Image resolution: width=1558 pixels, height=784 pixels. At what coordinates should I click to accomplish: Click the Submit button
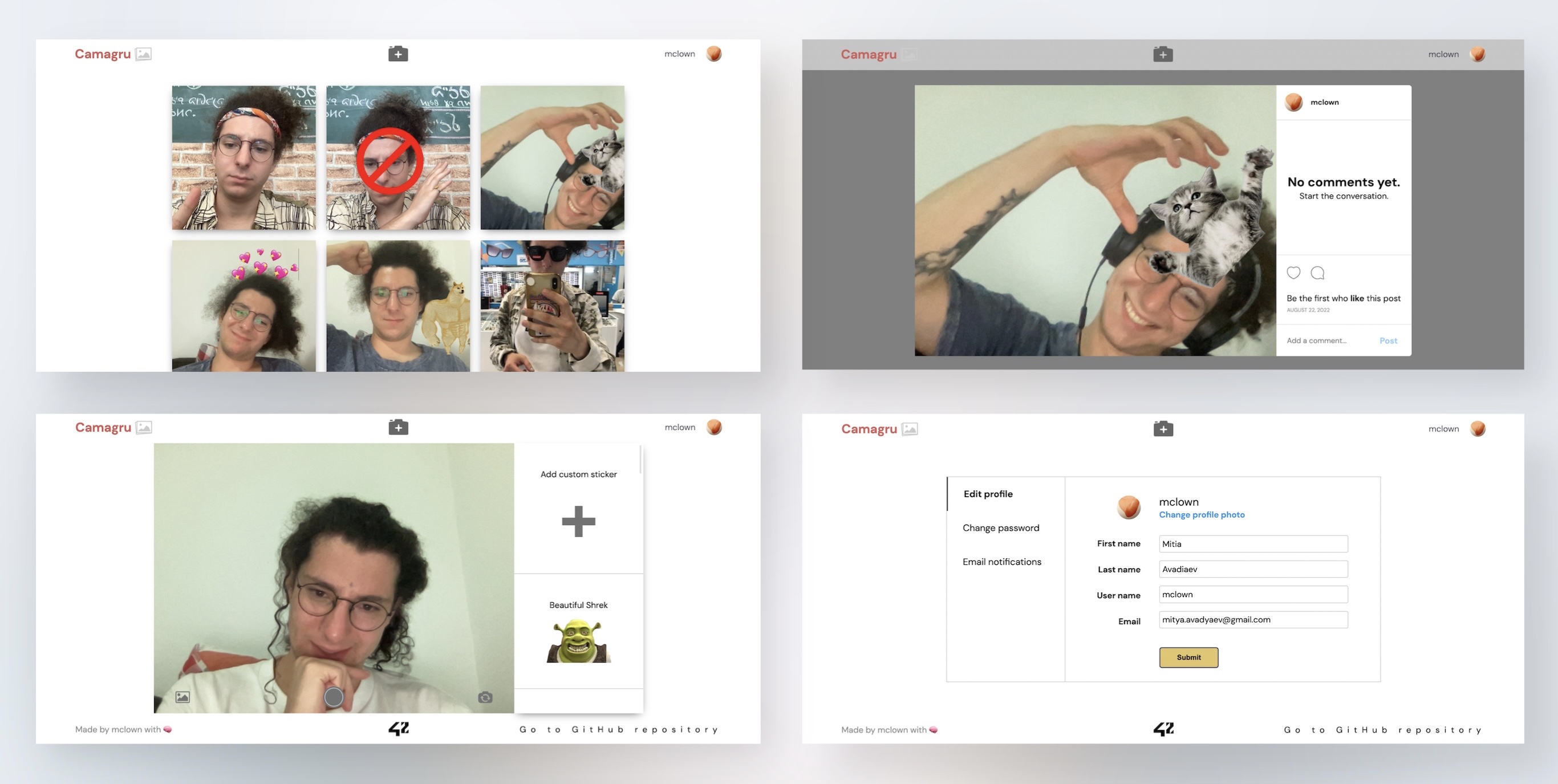[x=1188, y=657]
